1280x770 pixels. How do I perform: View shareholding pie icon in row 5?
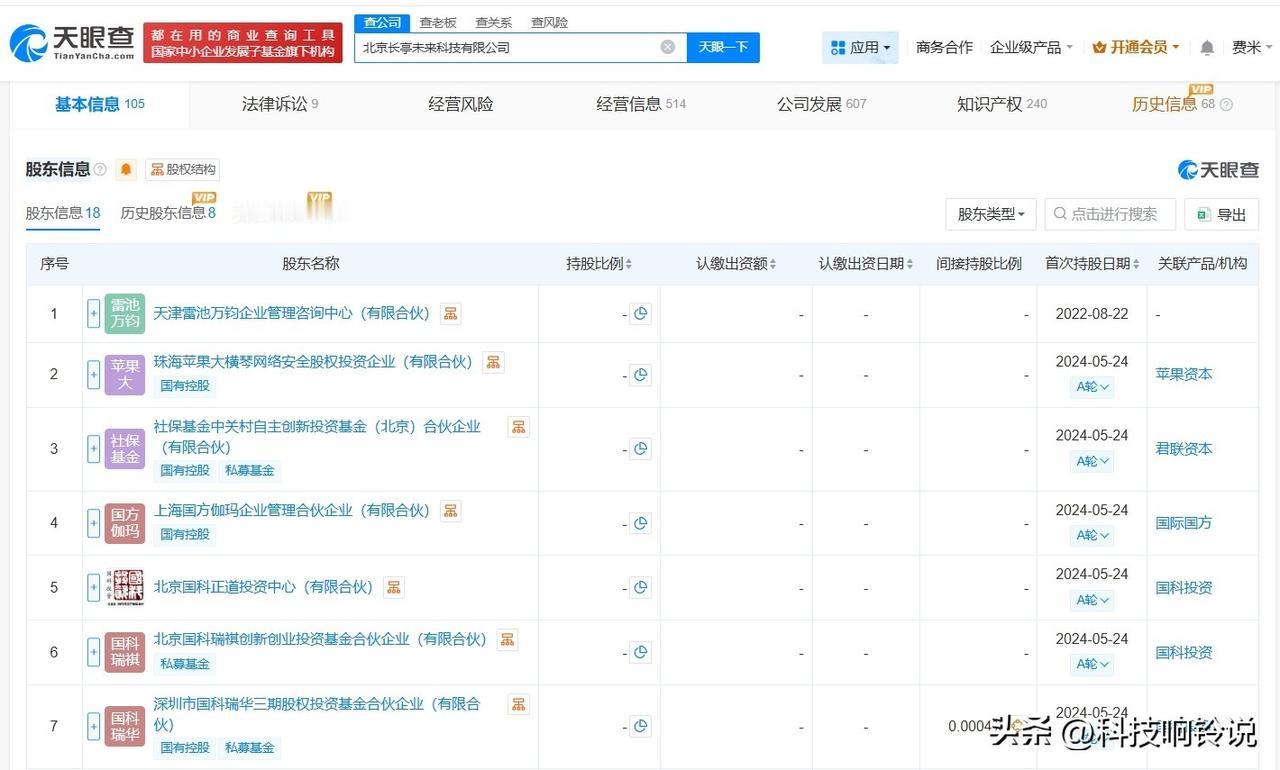tap(640, 588)
